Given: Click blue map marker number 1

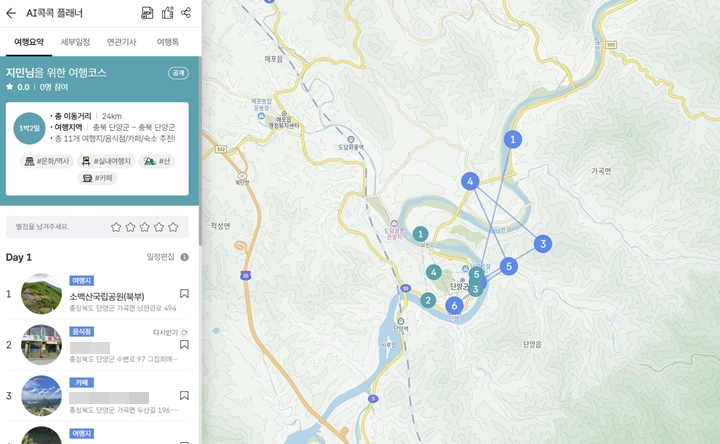Looking at the screenshot, I should pyautogui.click(x=513, y=140).
